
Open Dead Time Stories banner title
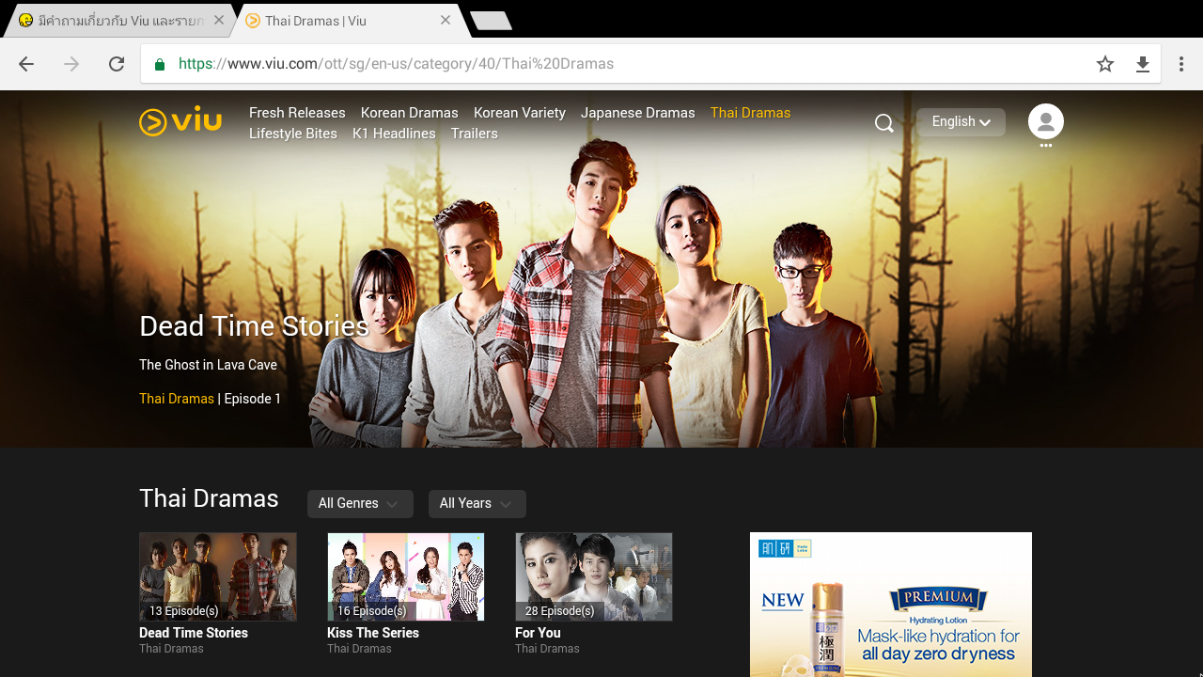(254, 326)
